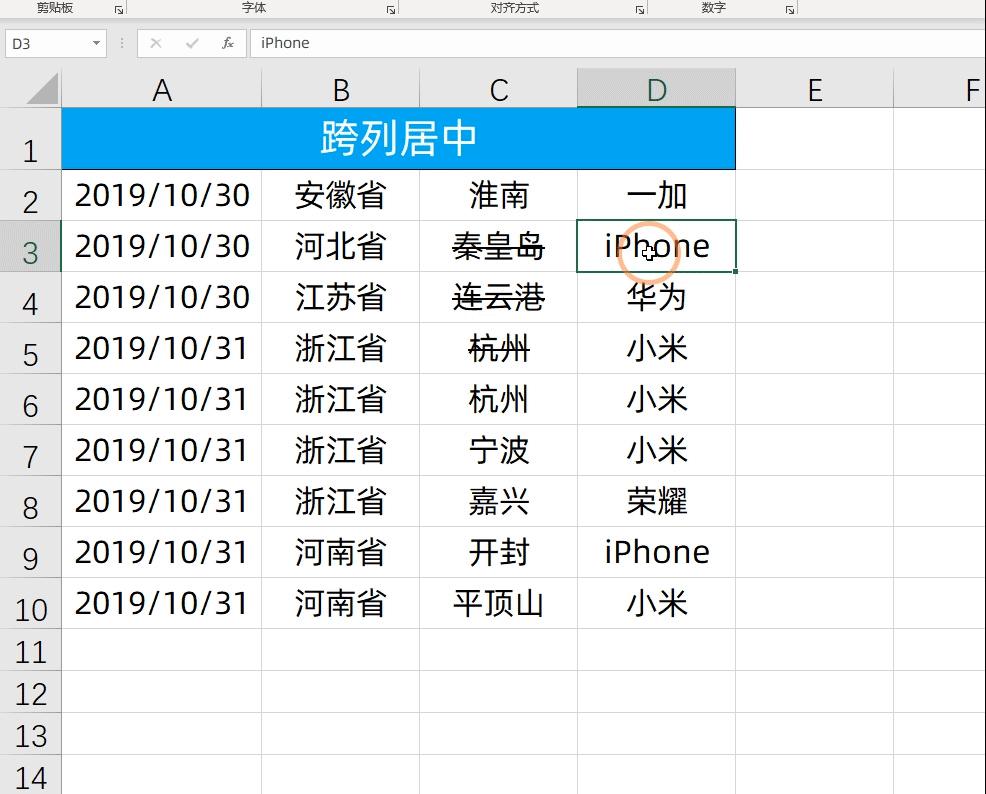Click the formula bar showing iPhone
The height and width of the screenshot is (794, 986).
click(x=289, y=43)
